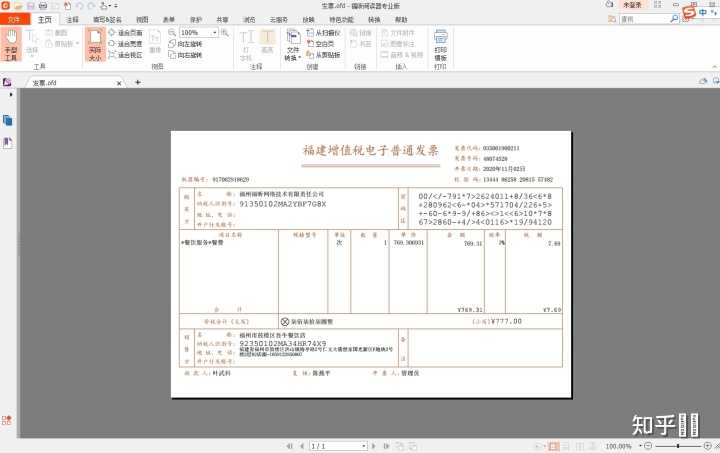Open the Bookmarks panel in sidebar
This screenshot has width=720, height=453.
(7, 143)
